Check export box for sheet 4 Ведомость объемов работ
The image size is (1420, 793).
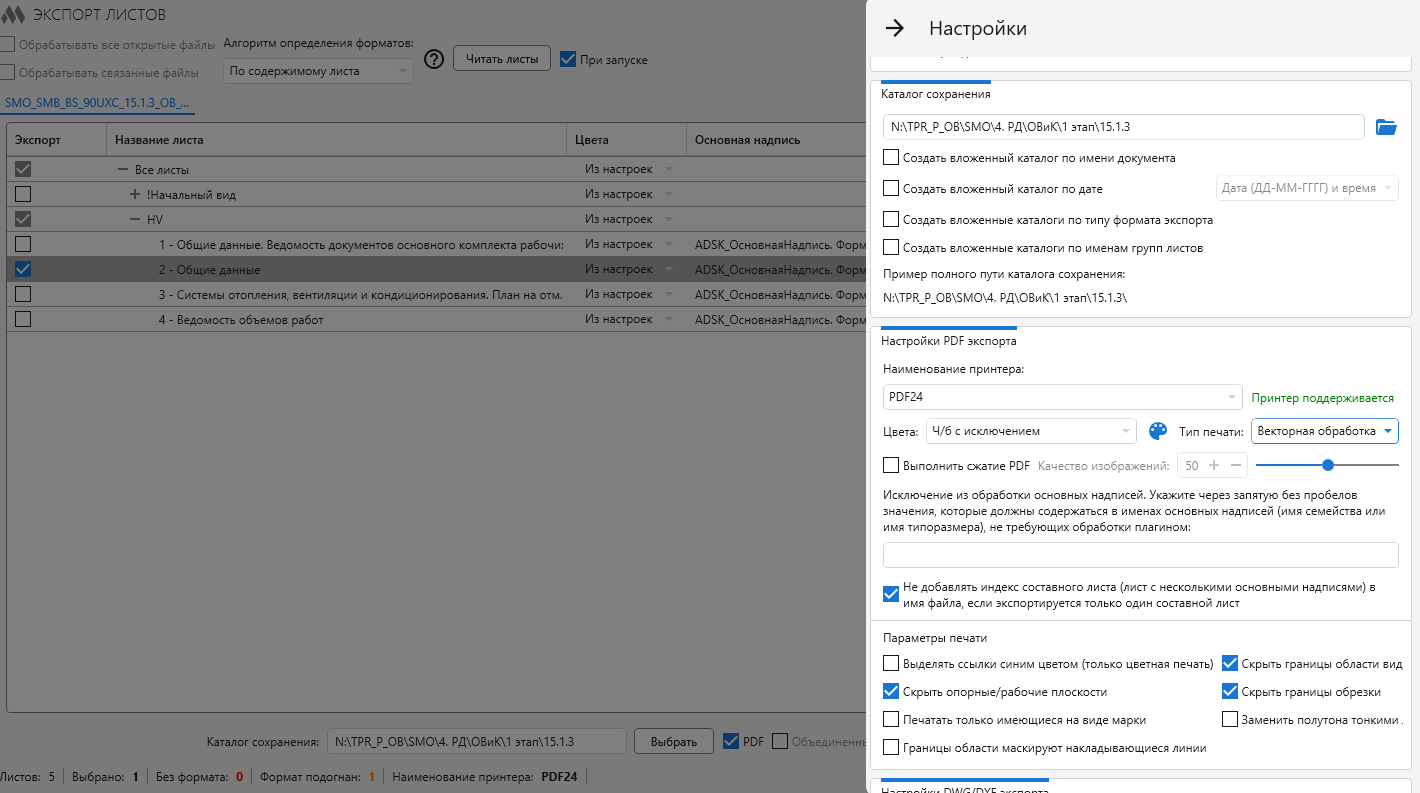click(x=23, y=320)
